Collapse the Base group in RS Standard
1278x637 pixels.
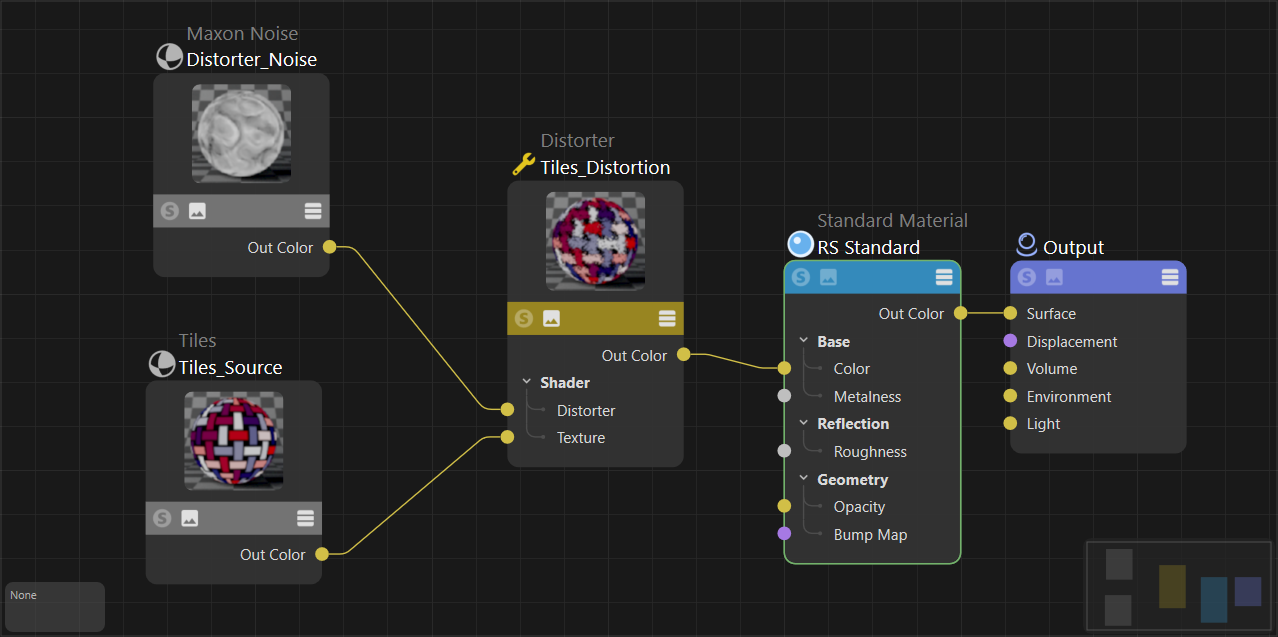point(804,341)
